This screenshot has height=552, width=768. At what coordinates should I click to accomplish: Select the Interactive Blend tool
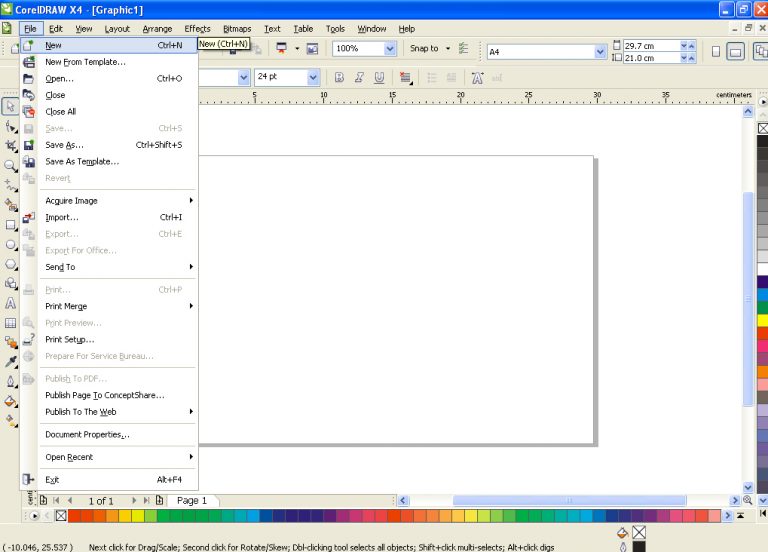click(x=10, y=342)
